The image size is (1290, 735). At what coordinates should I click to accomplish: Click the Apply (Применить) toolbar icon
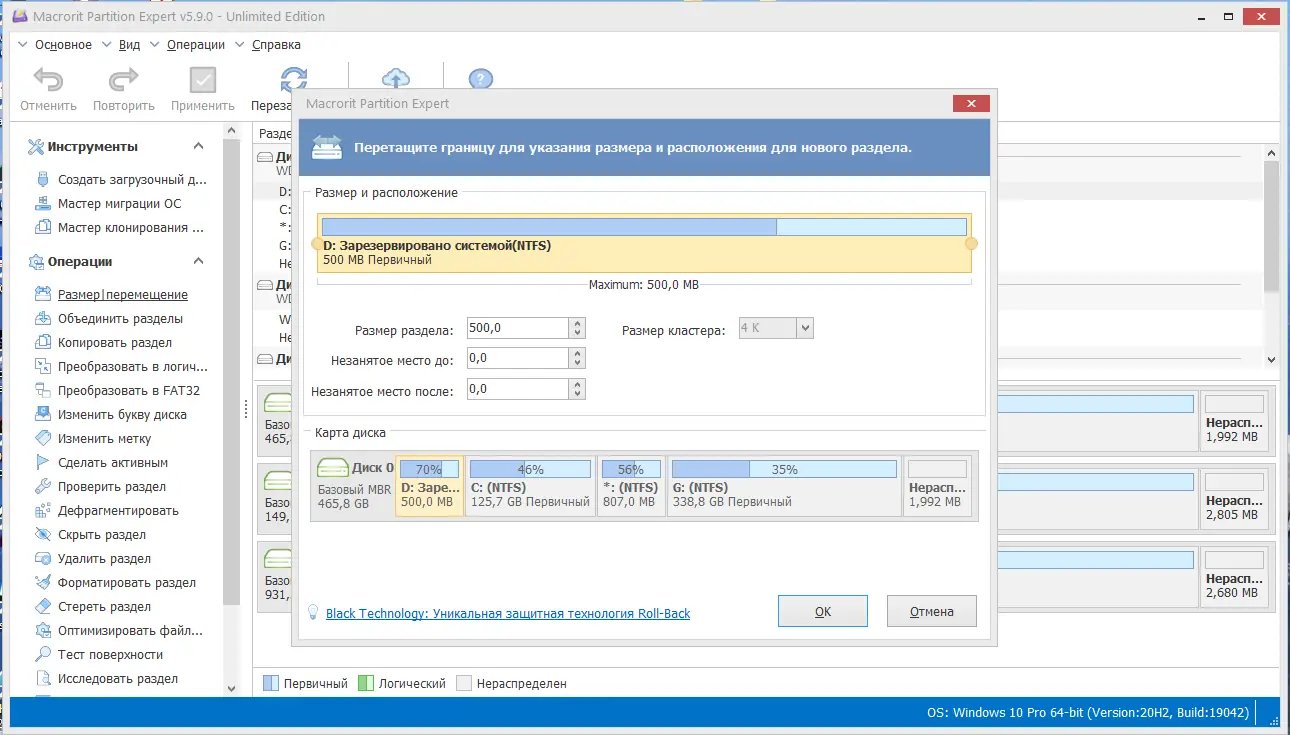point(203,81)
